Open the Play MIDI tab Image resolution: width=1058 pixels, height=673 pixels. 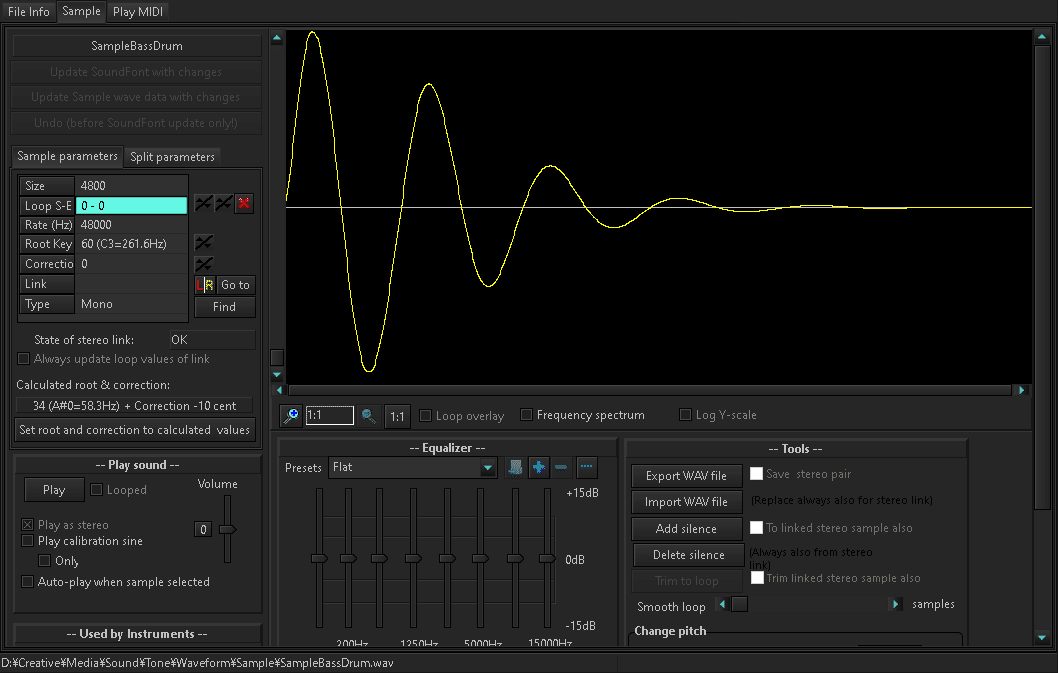(x=137, y=11)
